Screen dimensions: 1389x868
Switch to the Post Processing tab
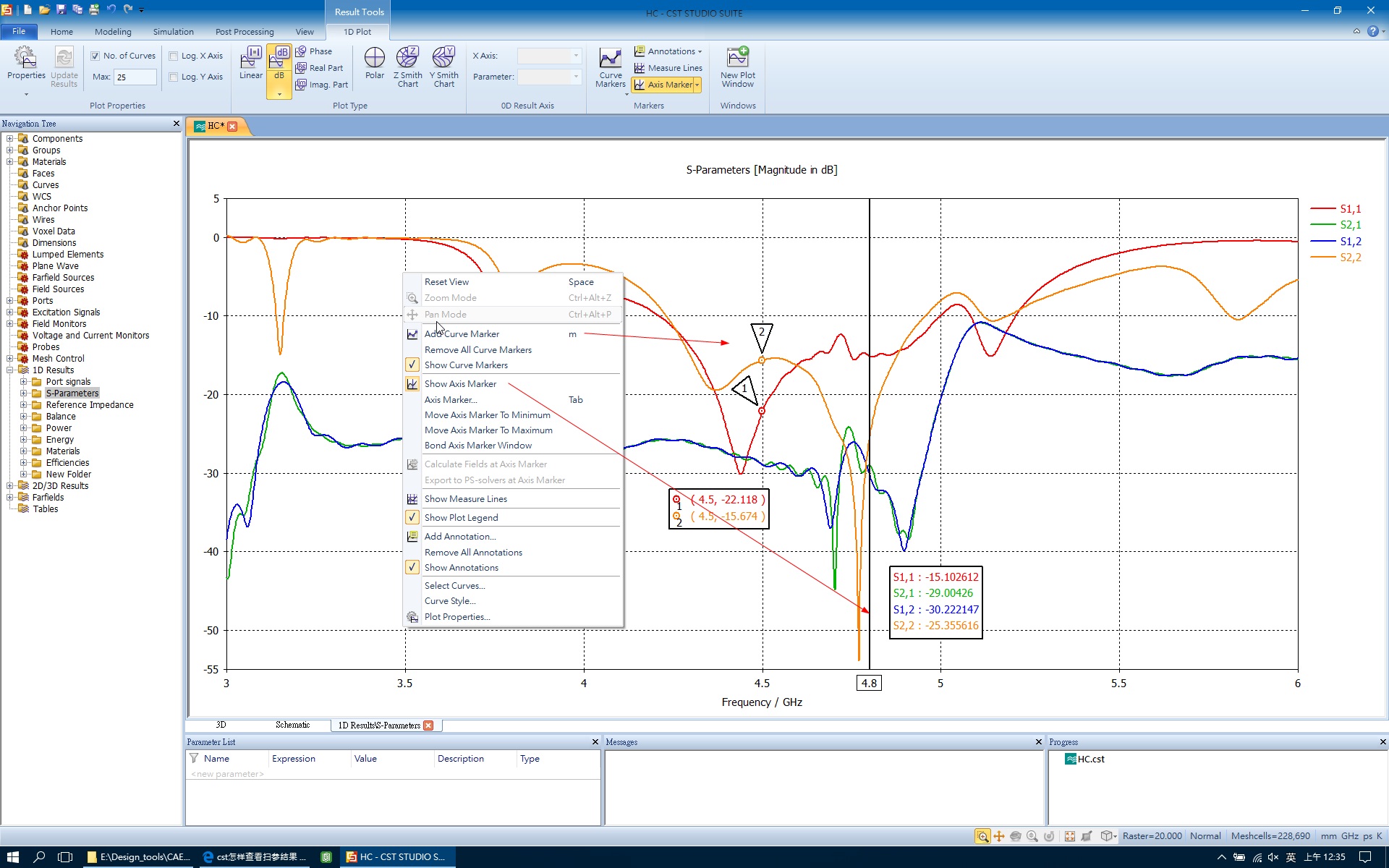coord(245,32)
